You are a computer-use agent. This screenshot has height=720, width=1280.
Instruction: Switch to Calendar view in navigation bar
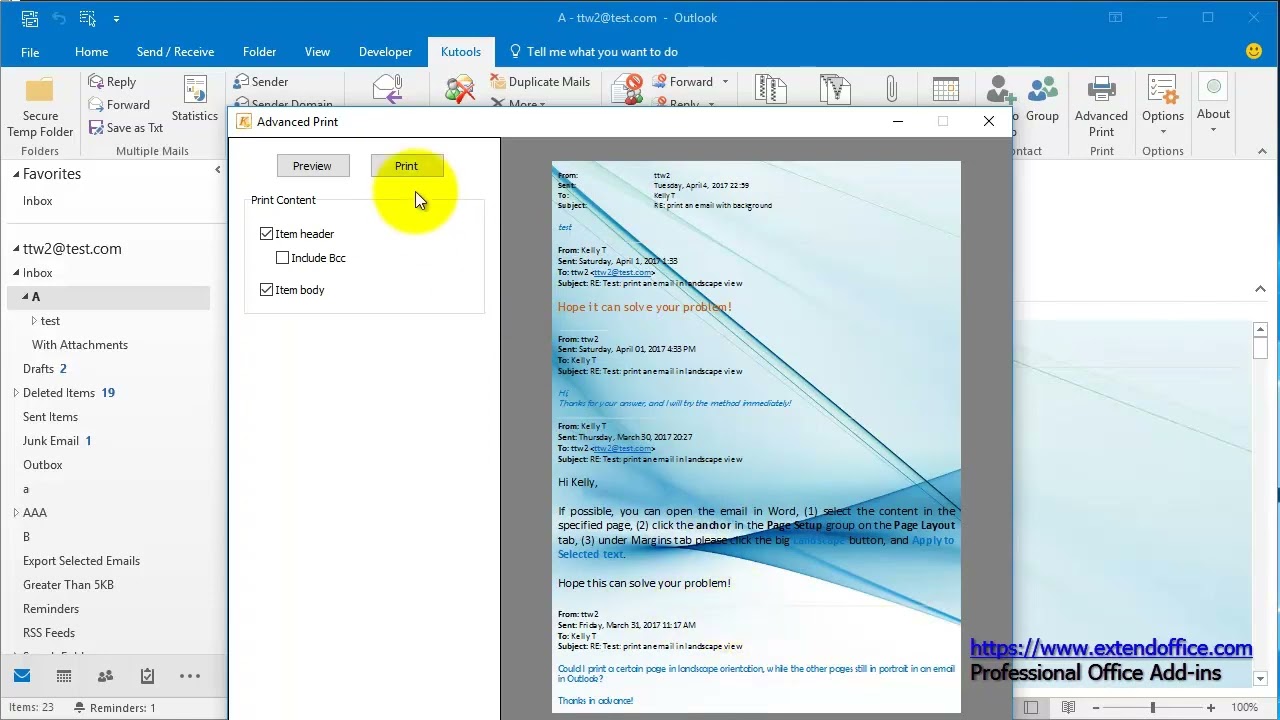64,676
